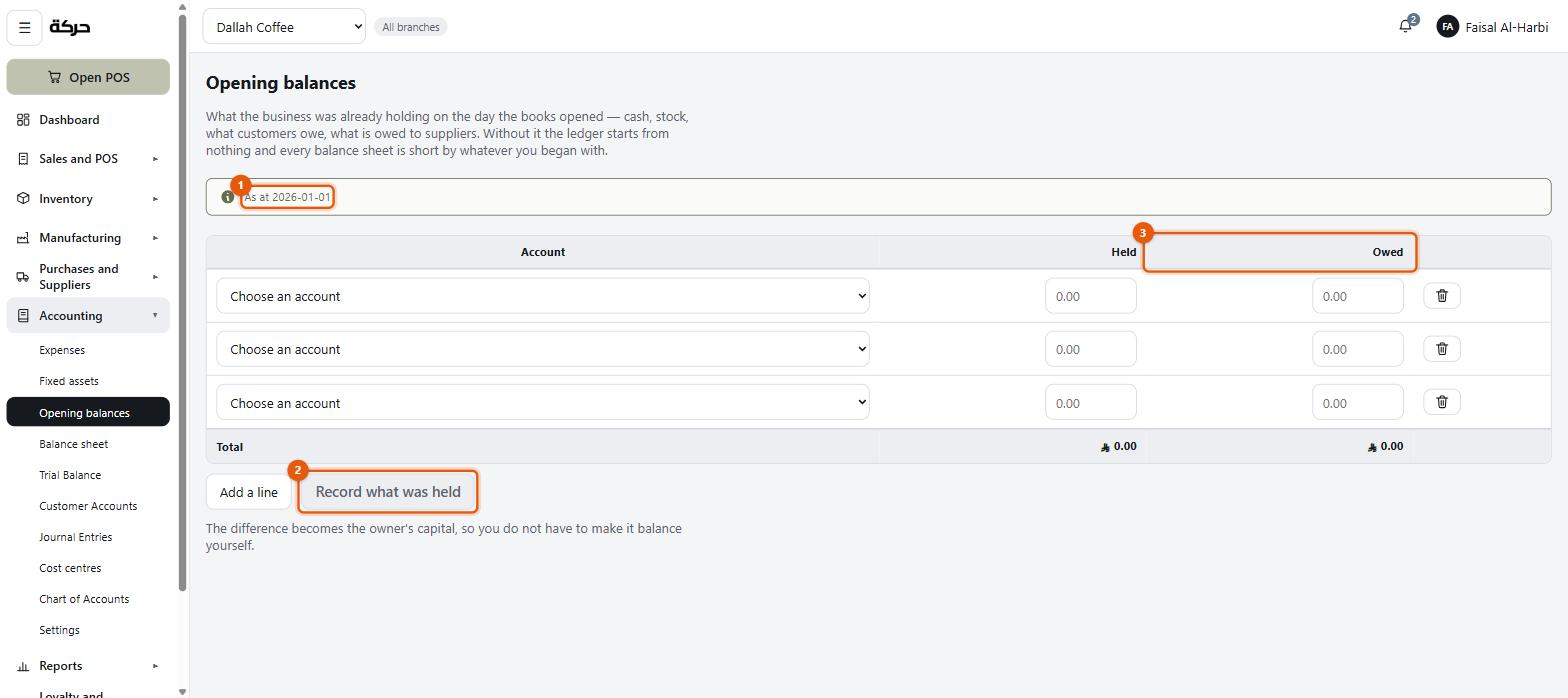Image resolution: width=1568 pixels, height=698 pixels.
Task: Open the Dallah Coffee business dropdown
Action: pyautogui.click(x=284, y=27)
